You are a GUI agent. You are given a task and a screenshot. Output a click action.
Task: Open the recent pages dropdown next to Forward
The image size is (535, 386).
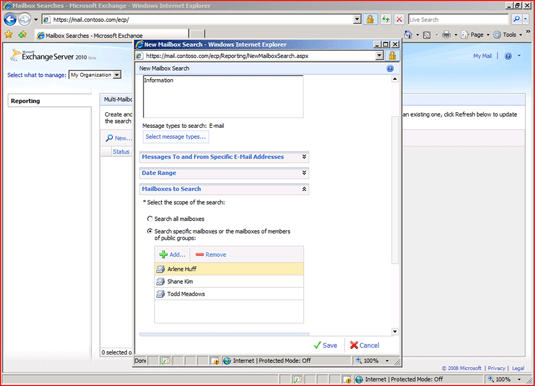pos(35,20)
